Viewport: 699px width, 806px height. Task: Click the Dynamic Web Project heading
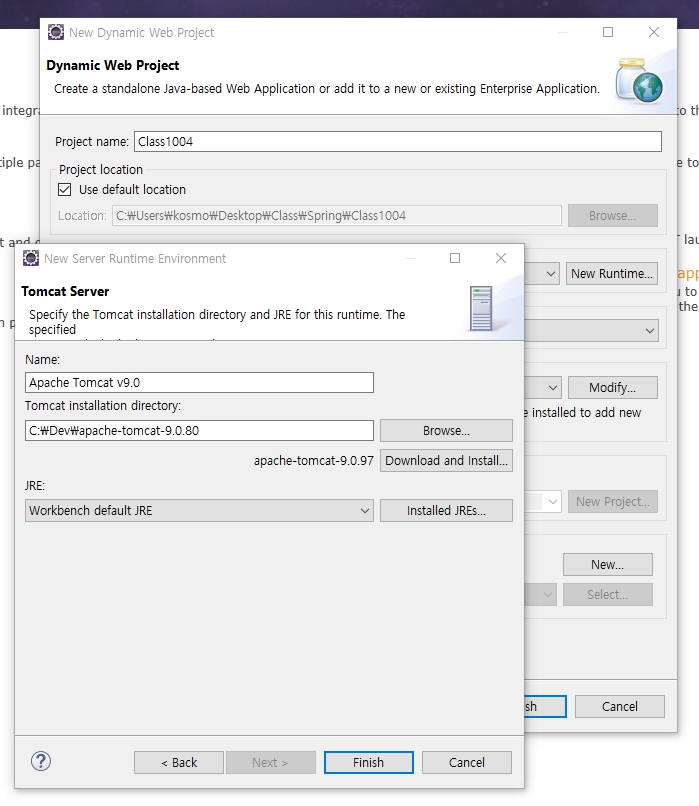(x=113, y=65)
